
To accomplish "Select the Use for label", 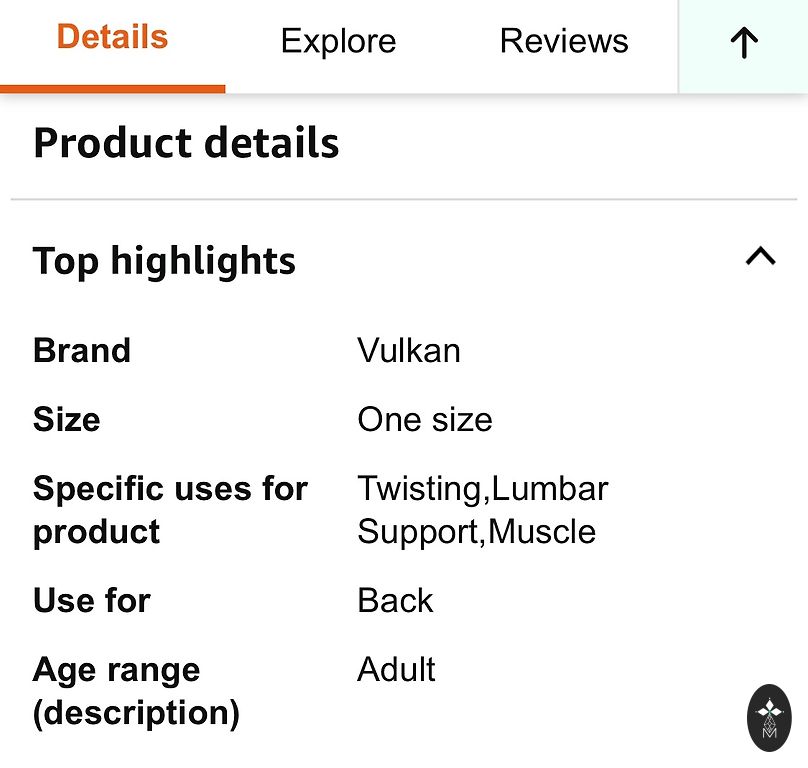I will (92, 600).
